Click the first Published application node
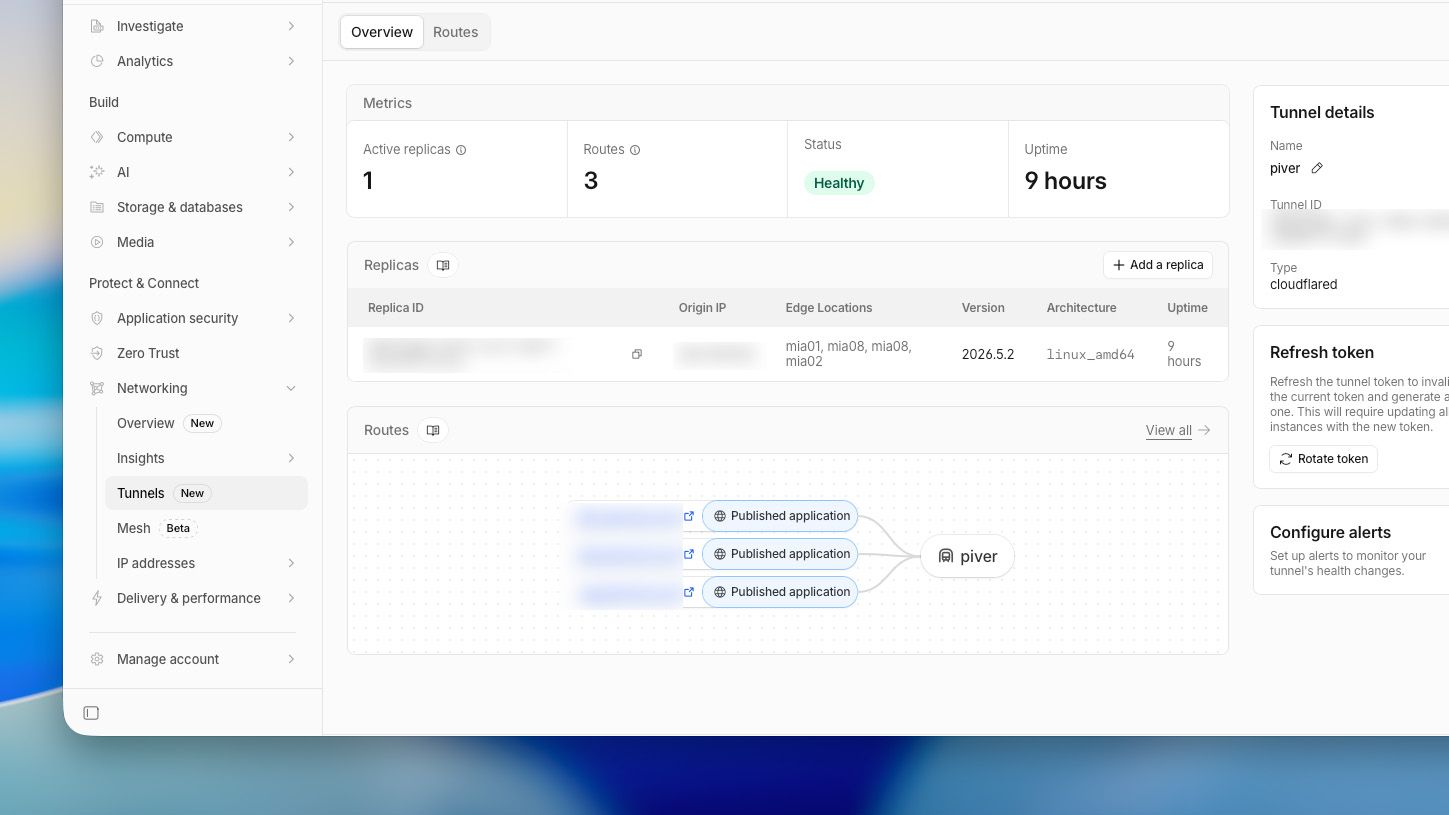Image resolution: width=1449 pixels, height=815 pixels. [x=780, y=516]
